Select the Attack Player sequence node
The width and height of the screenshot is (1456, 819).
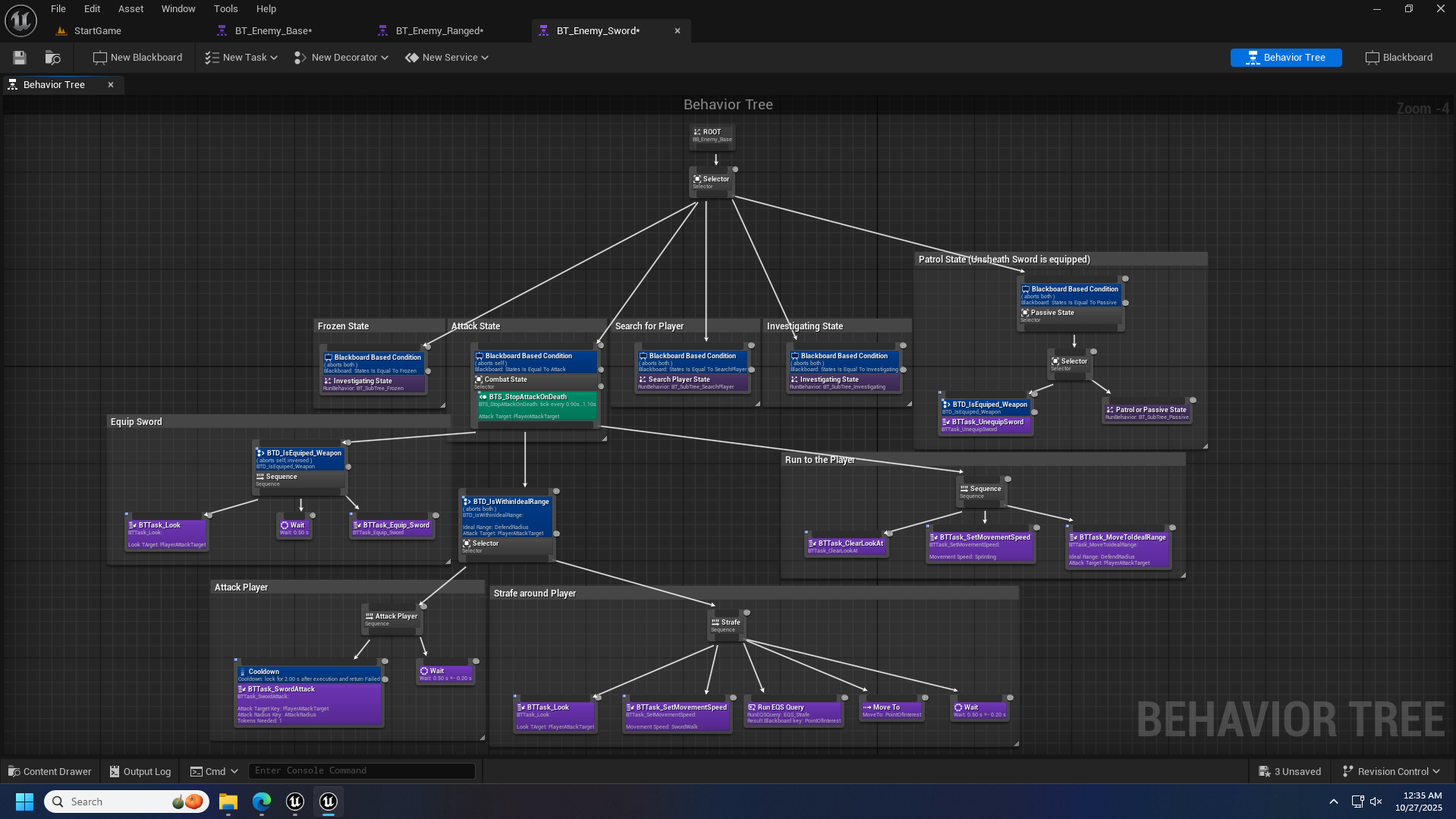tap(392, 619)
